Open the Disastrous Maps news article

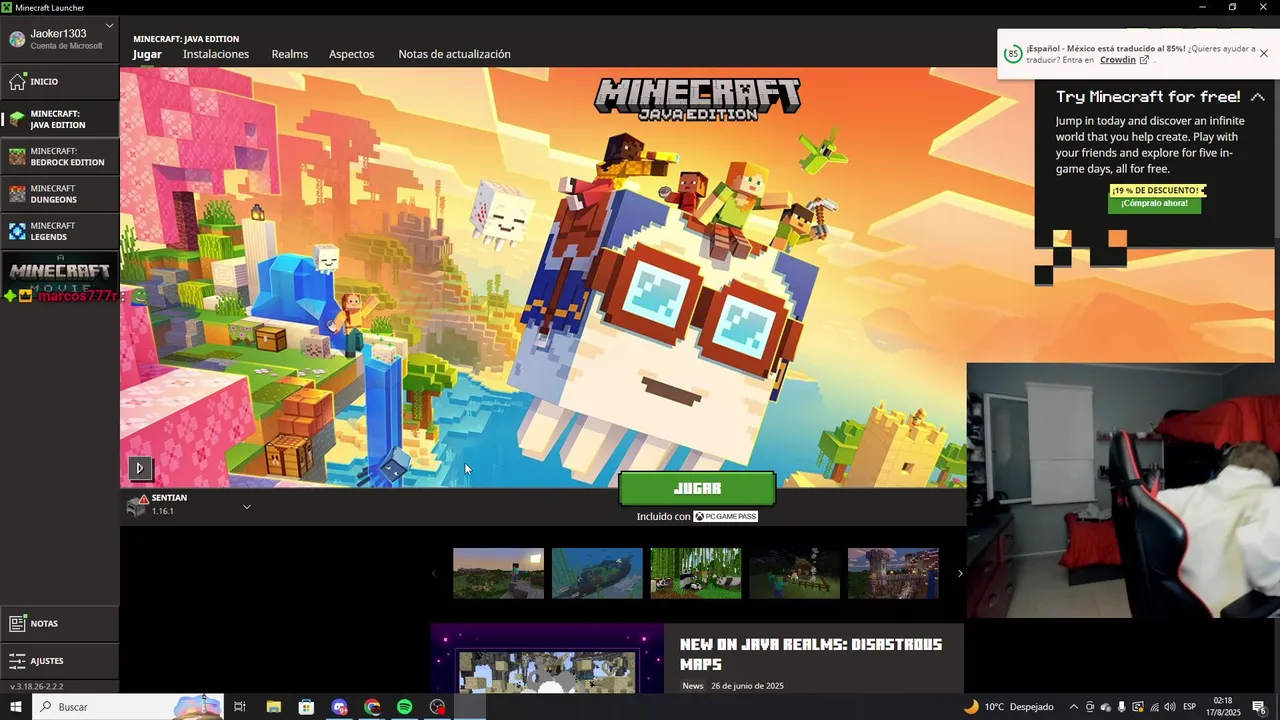pos(811,654)
